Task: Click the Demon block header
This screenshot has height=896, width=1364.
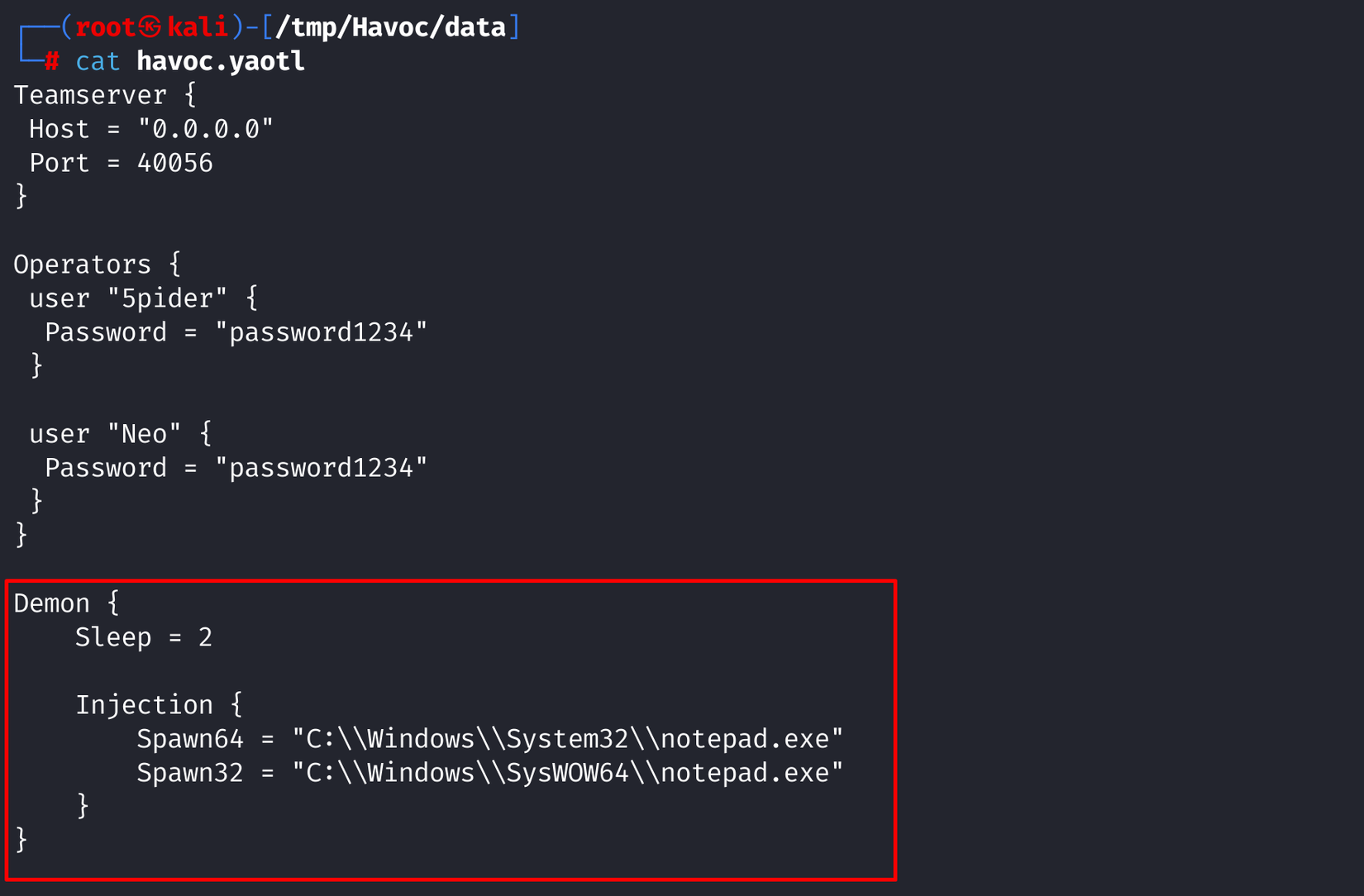Action: coord(51,603)
